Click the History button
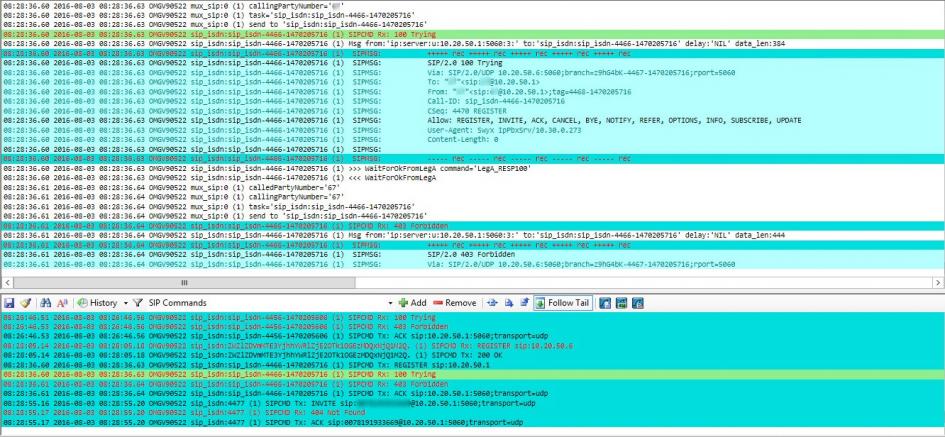Screen dimensions: 945x437 click(98, 302)
